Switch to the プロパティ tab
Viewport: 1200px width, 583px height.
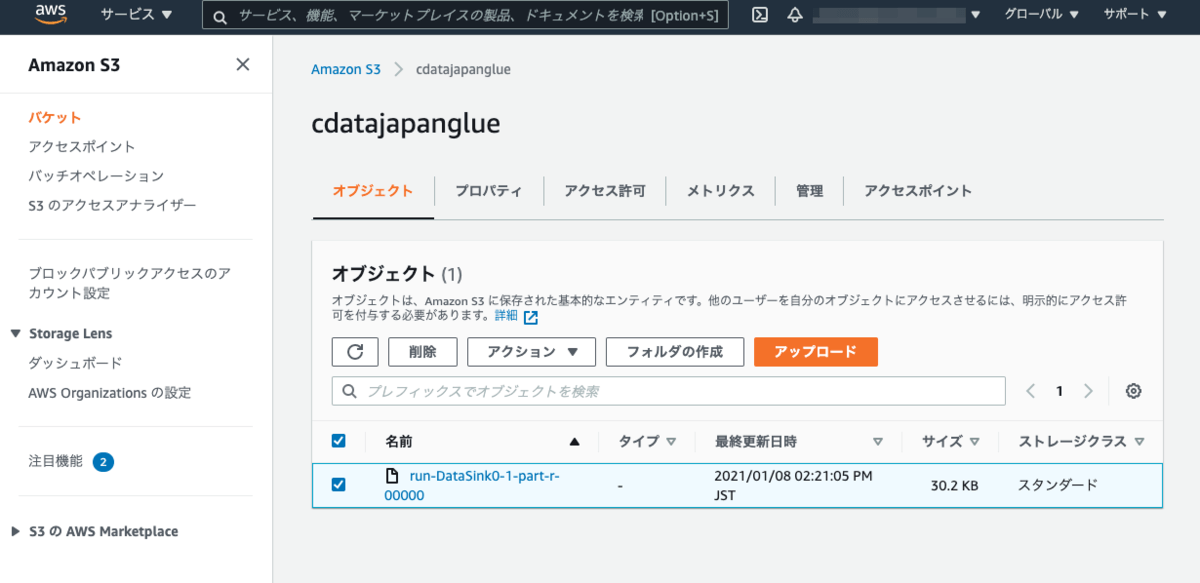coord(488,191)
